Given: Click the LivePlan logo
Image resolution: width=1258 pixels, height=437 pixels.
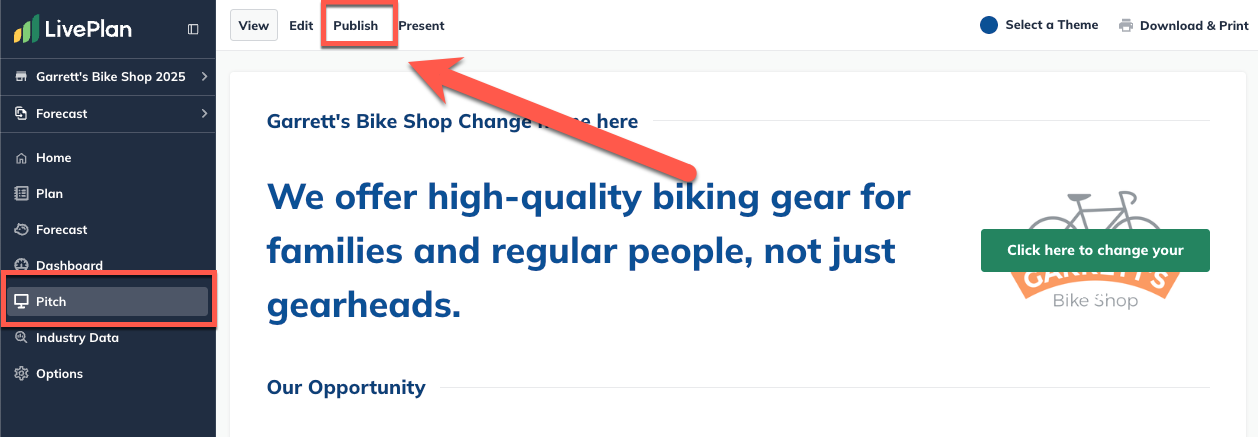Looking at the screenshot, I should 72,29.
